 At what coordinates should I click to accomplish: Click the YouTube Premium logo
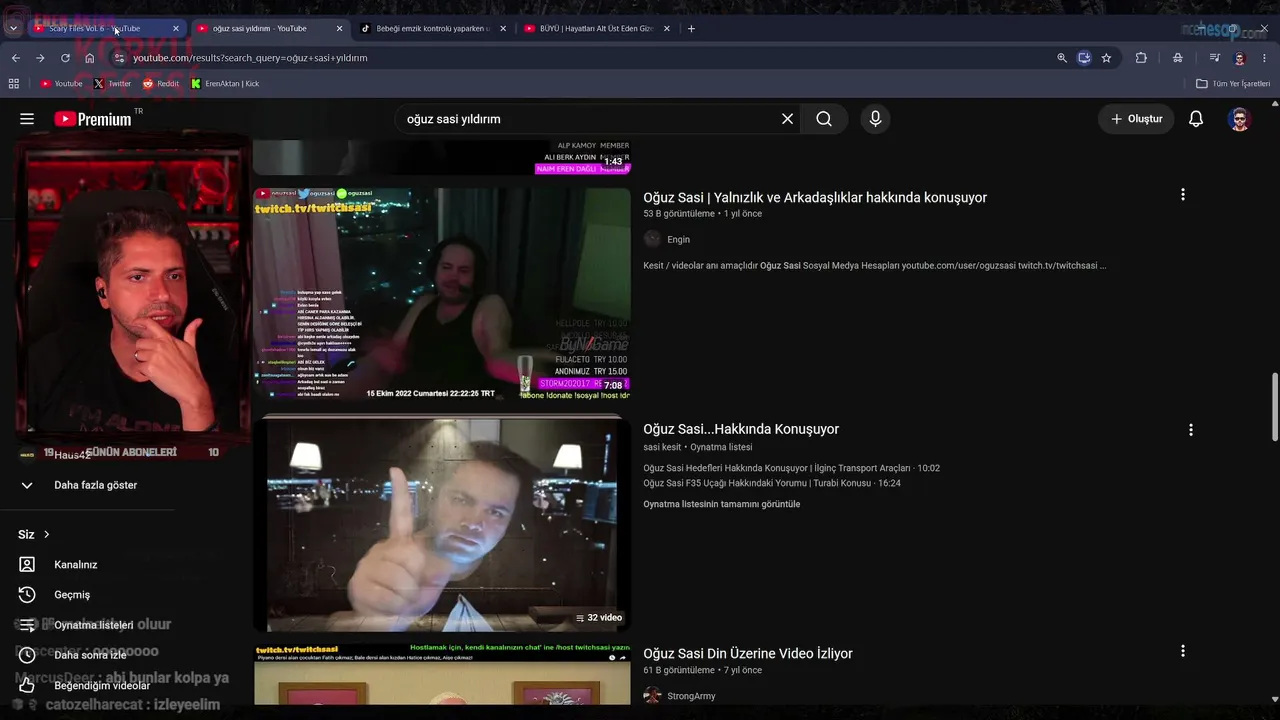93,119
